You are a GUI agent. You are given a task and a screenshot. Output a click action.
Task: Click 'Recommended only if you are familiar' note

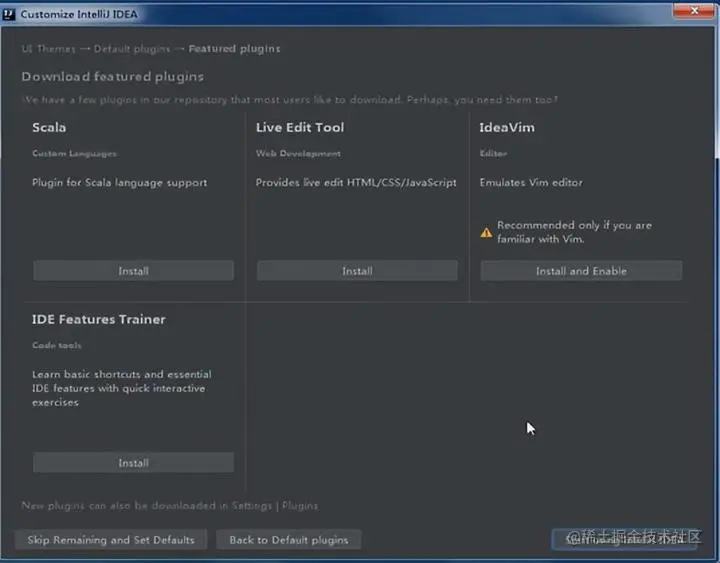[574, 232]
